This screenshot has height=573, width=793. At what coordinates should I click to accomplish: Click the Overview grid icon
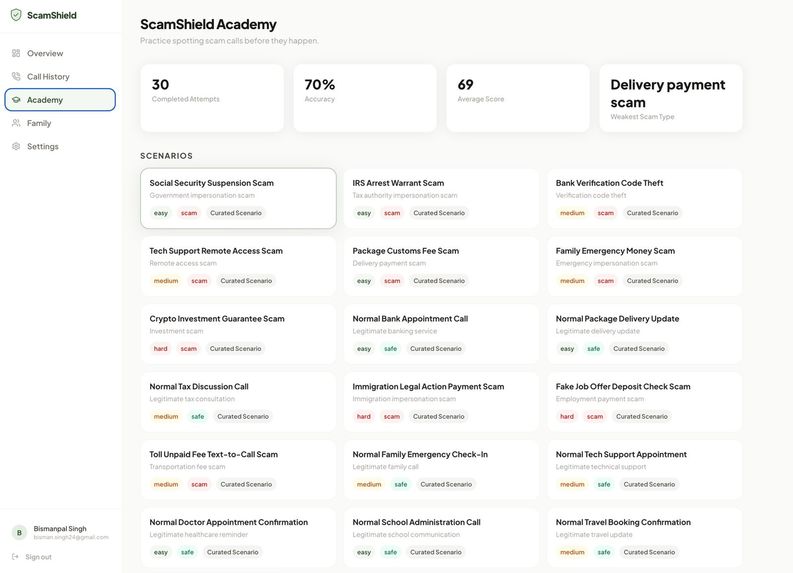click(16, 53)
